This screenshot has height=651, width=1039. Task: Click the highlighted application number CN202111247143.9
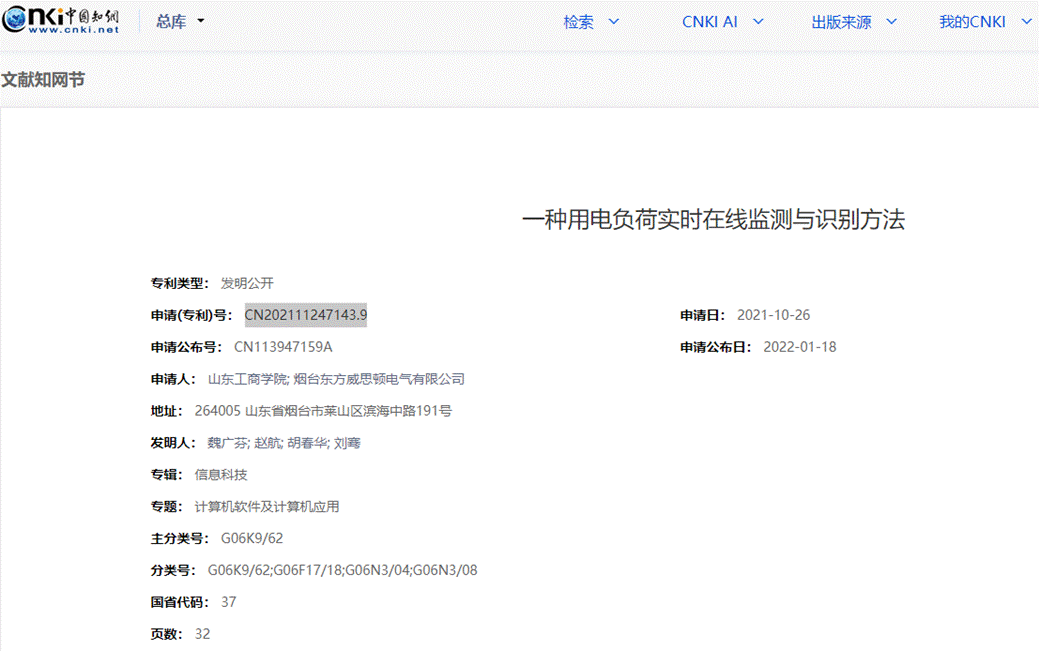click(305, 315)
